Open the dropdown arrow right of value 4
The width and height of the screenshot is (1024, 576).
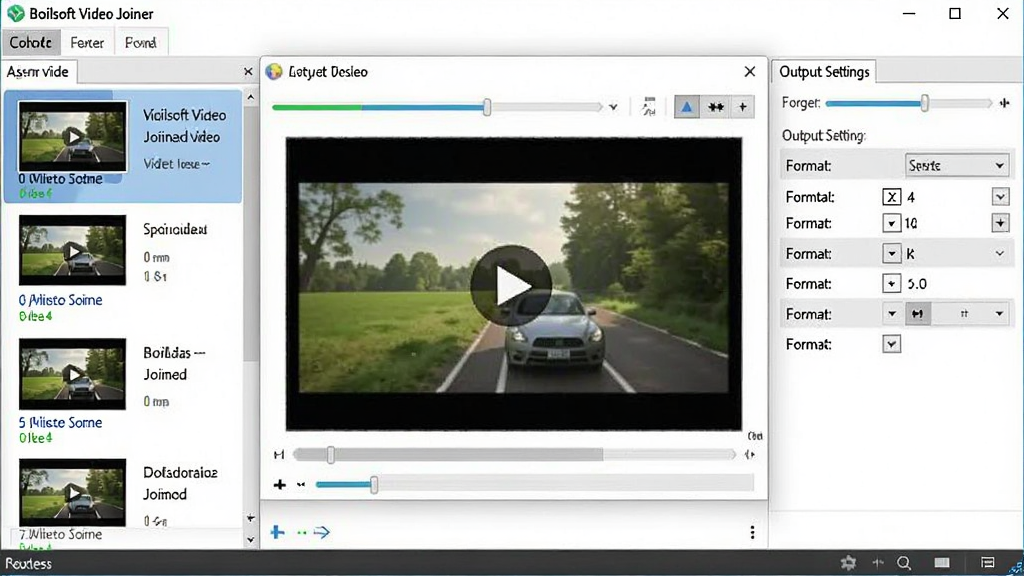click(x=1000, y=197)
